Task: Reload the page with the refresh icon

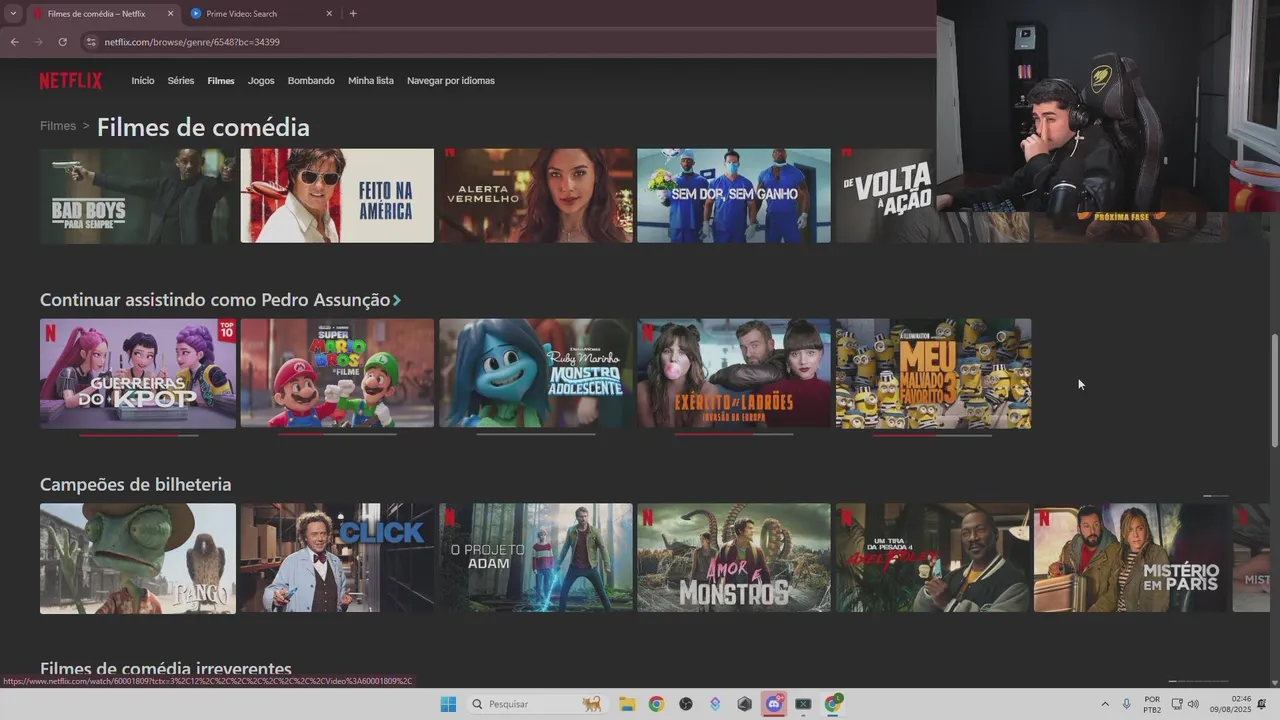Action: point(62,42)
